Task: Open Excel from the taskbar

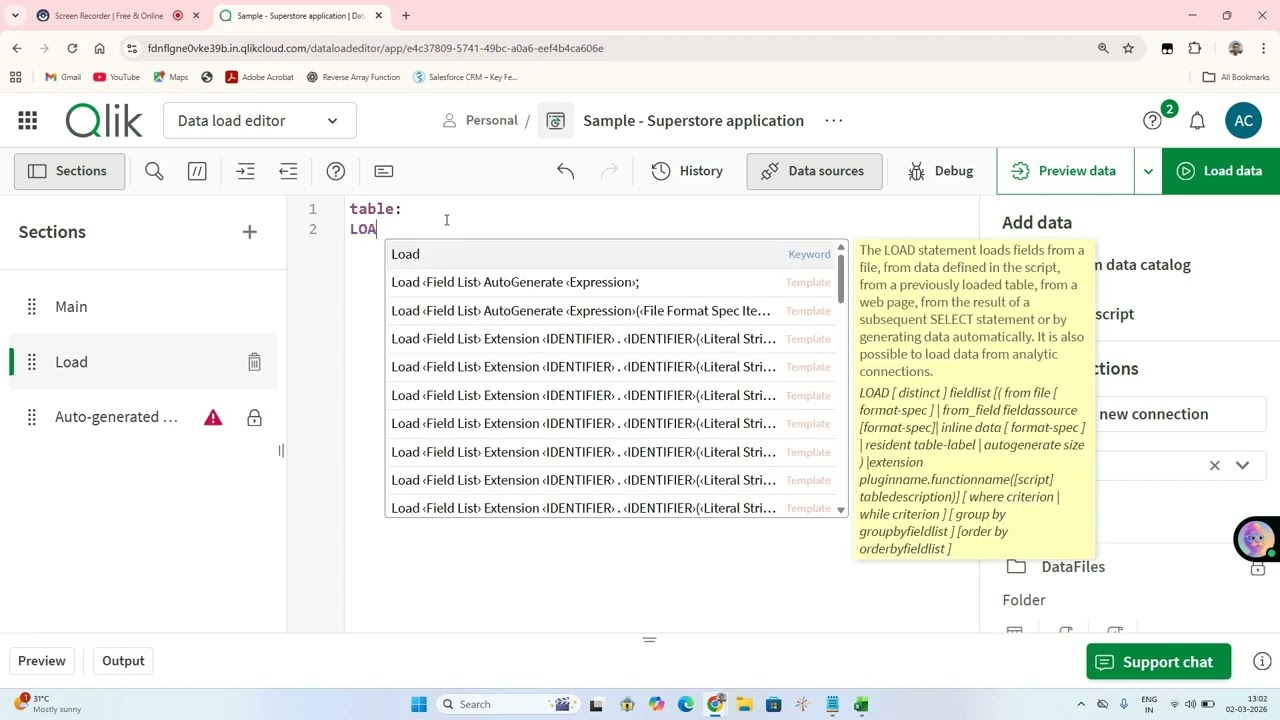Action: pos(861,704)
